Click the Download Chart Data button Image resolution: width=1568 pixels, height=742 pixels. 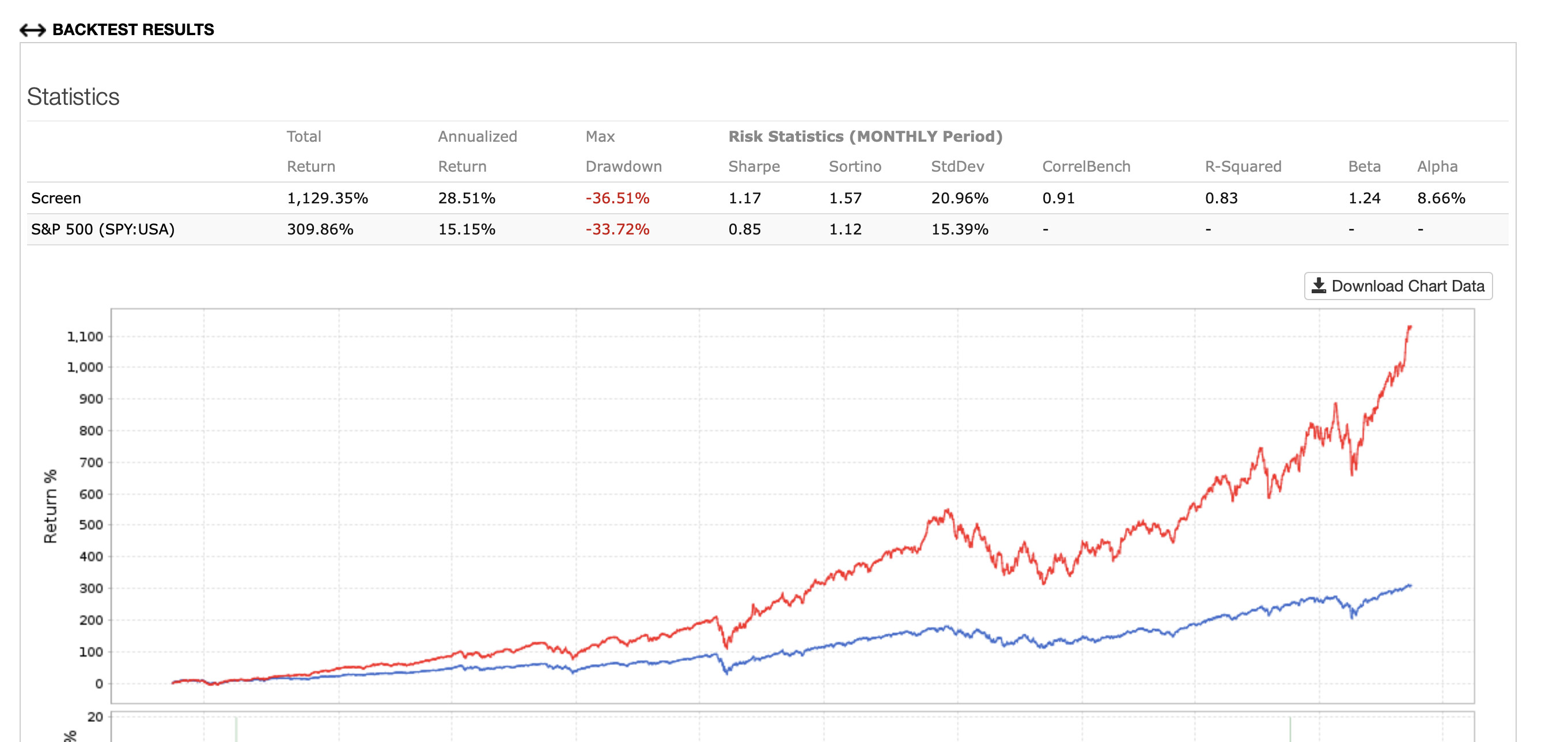1397,286
